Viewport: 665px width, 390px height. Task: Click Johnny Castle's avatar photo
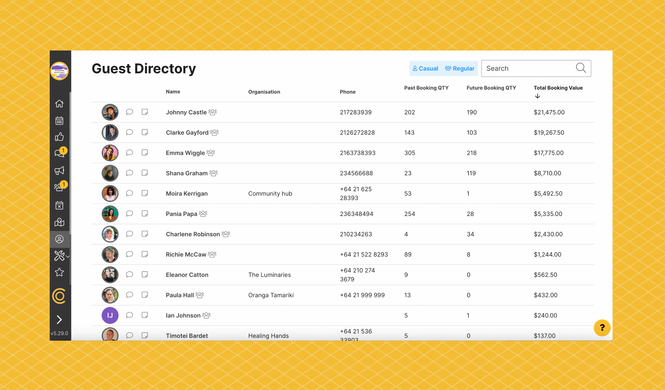pyautogui.click(x=110, y=112)
